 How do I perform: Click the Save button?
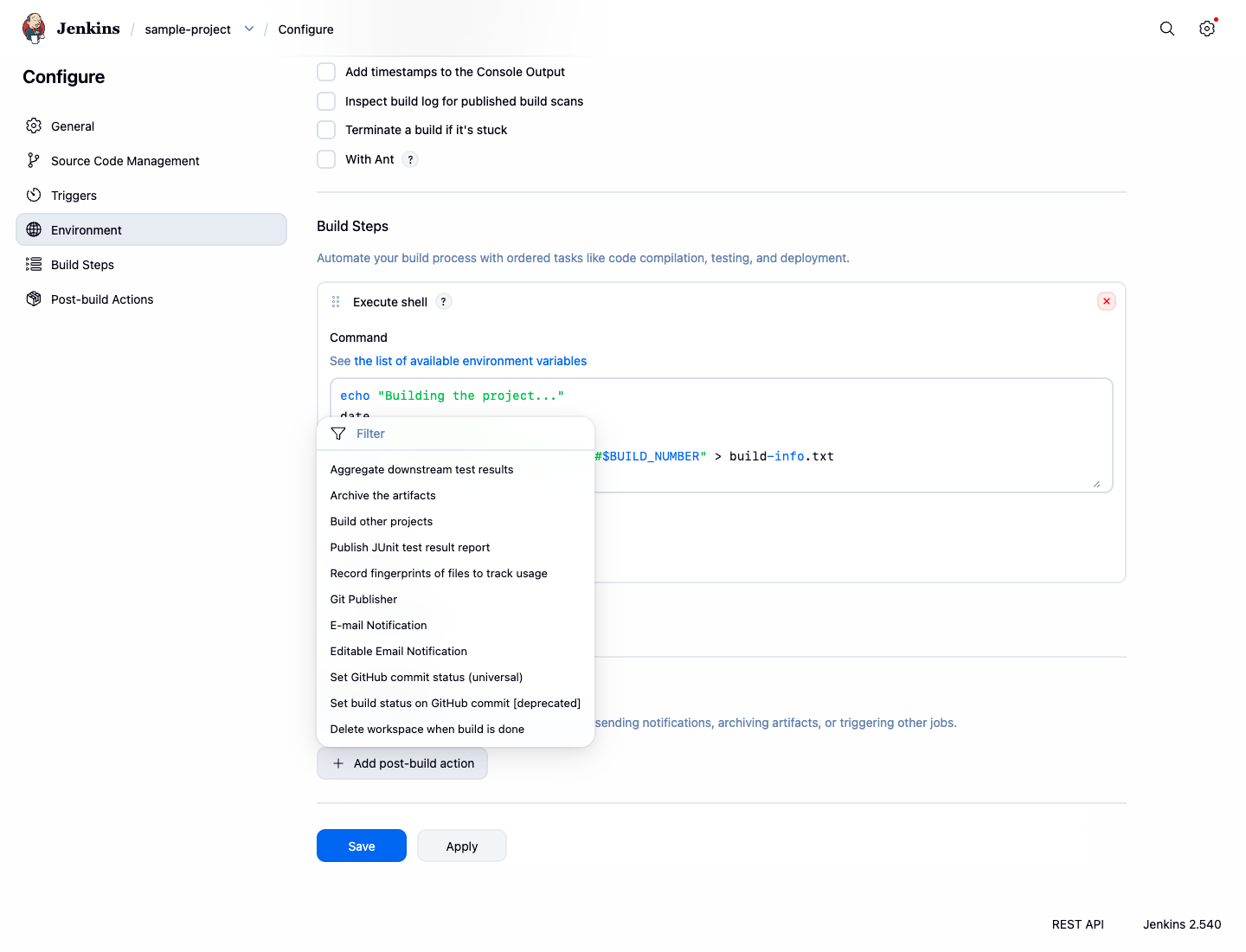pos(362,846)
